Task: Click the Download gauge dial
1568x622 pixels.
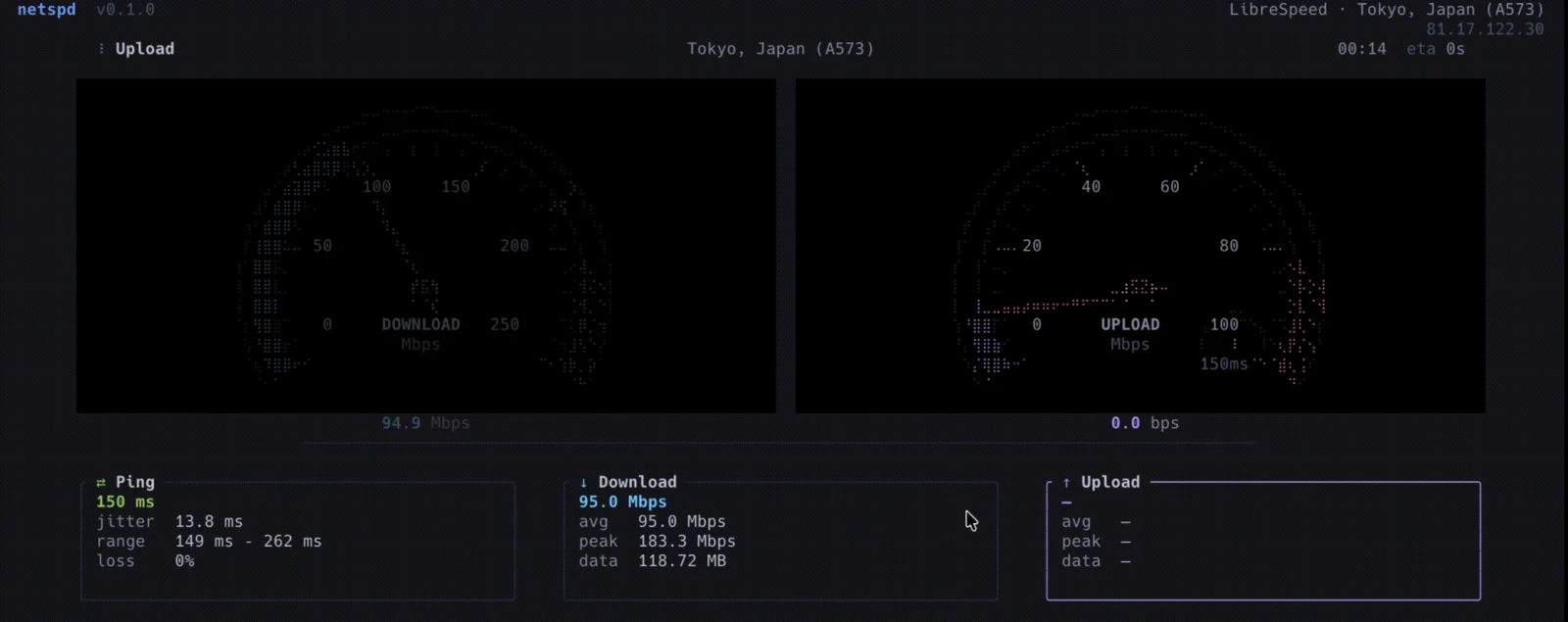Action: pos(426,246)
